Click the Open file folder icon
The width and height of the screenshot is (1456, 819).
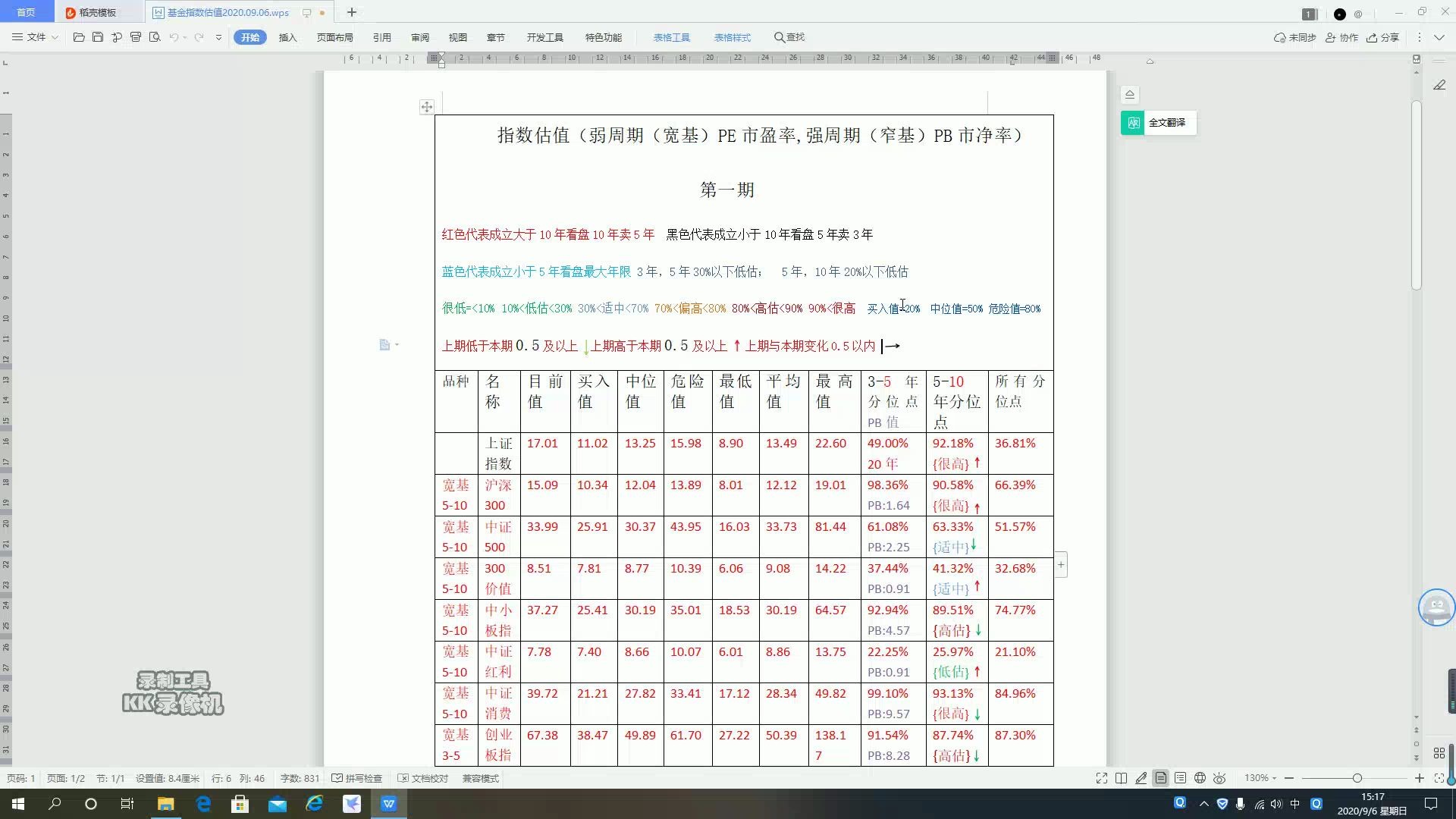click(79, 37)
